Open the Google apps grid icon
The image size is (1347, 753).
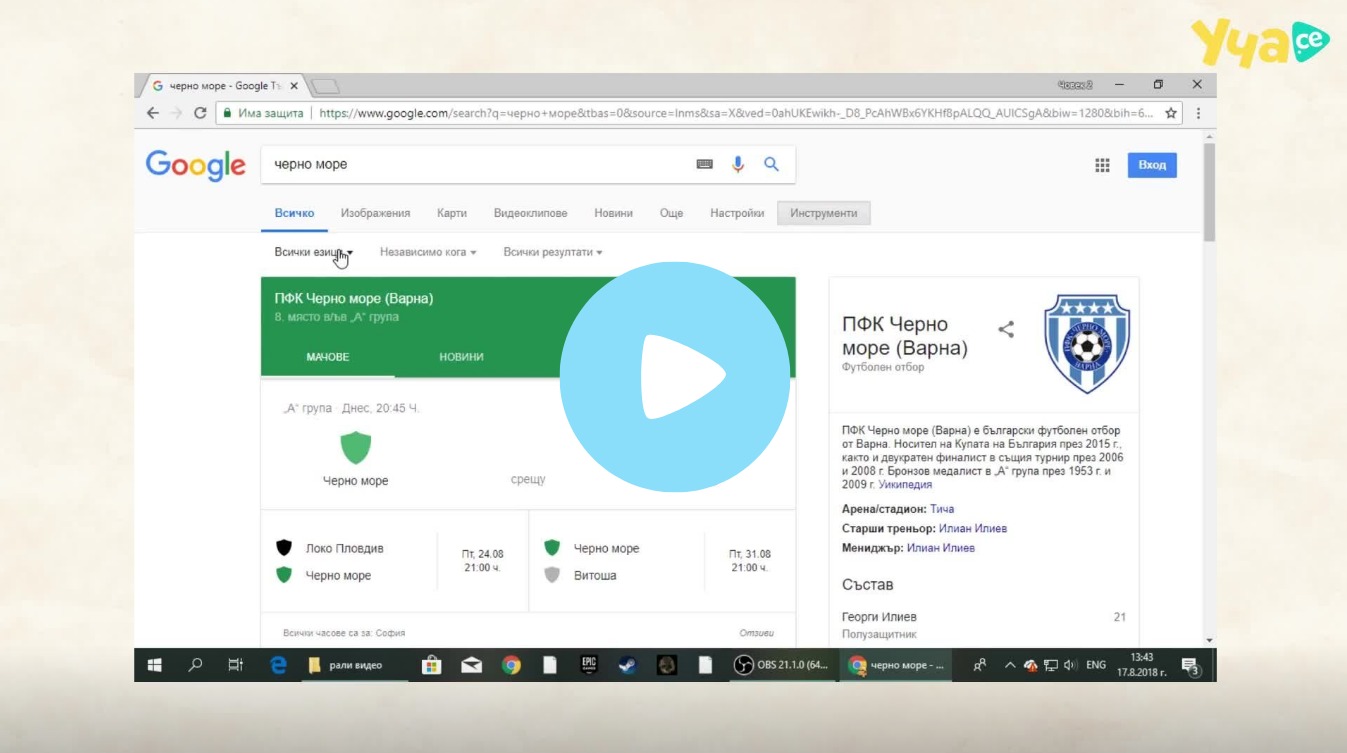point(1102,165)
